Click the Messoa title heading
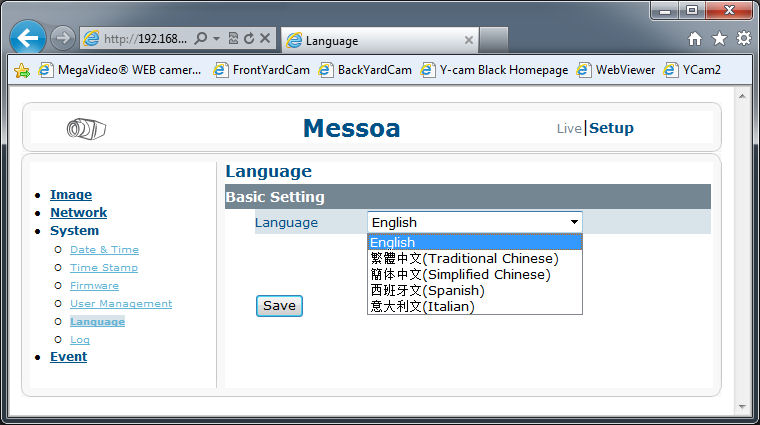Viewport: 760px width, 425px height. 352,128
